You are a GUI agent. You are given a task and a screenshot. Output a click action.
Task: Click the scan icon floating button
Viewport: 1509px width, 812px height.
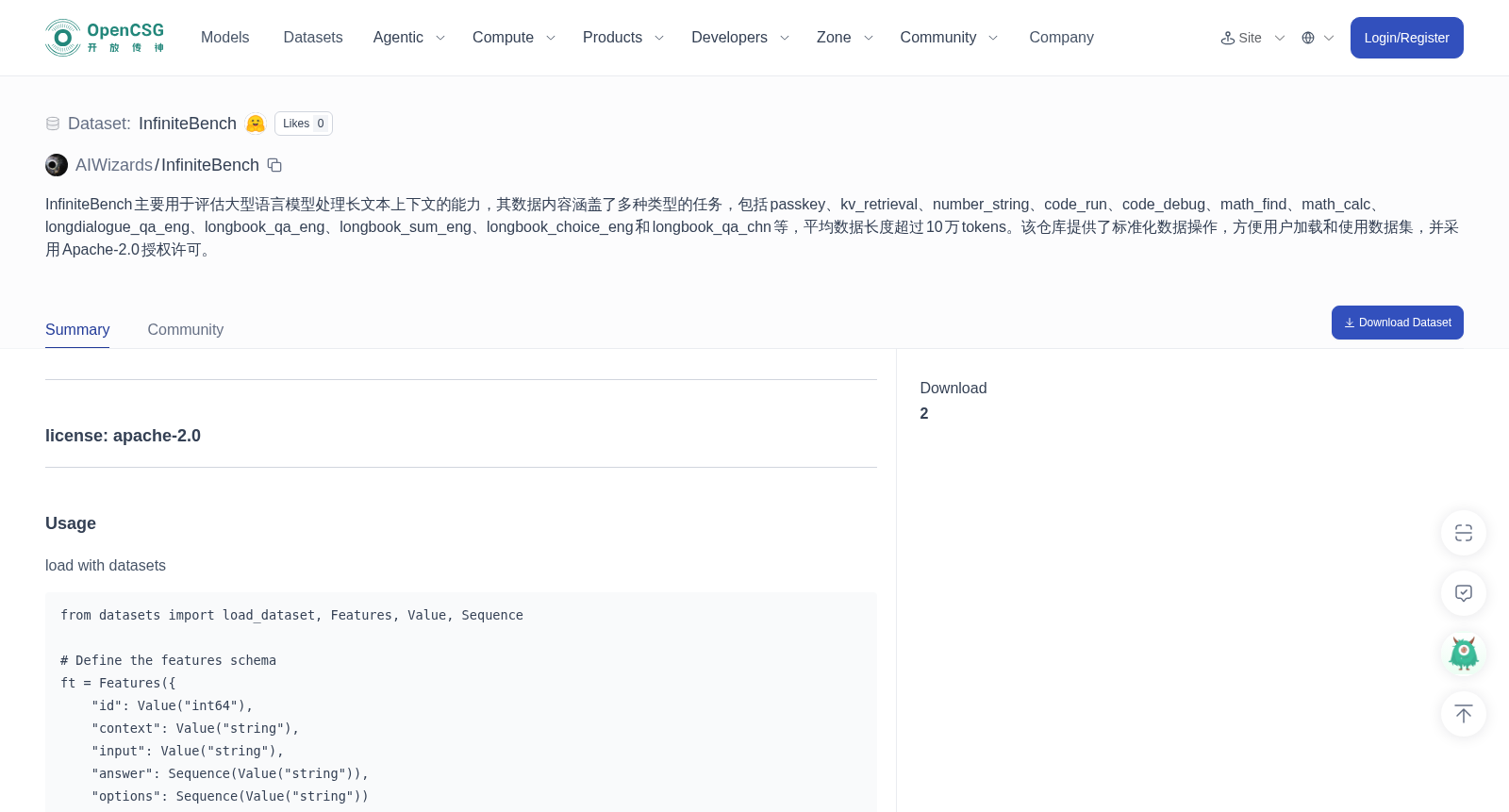point(1464,533)
